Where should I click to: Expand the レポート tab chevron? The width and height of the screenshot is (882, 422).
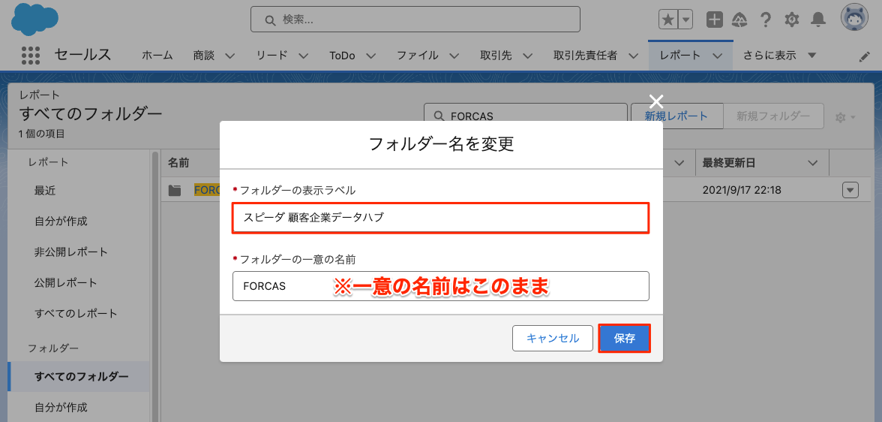coord(717,56)
